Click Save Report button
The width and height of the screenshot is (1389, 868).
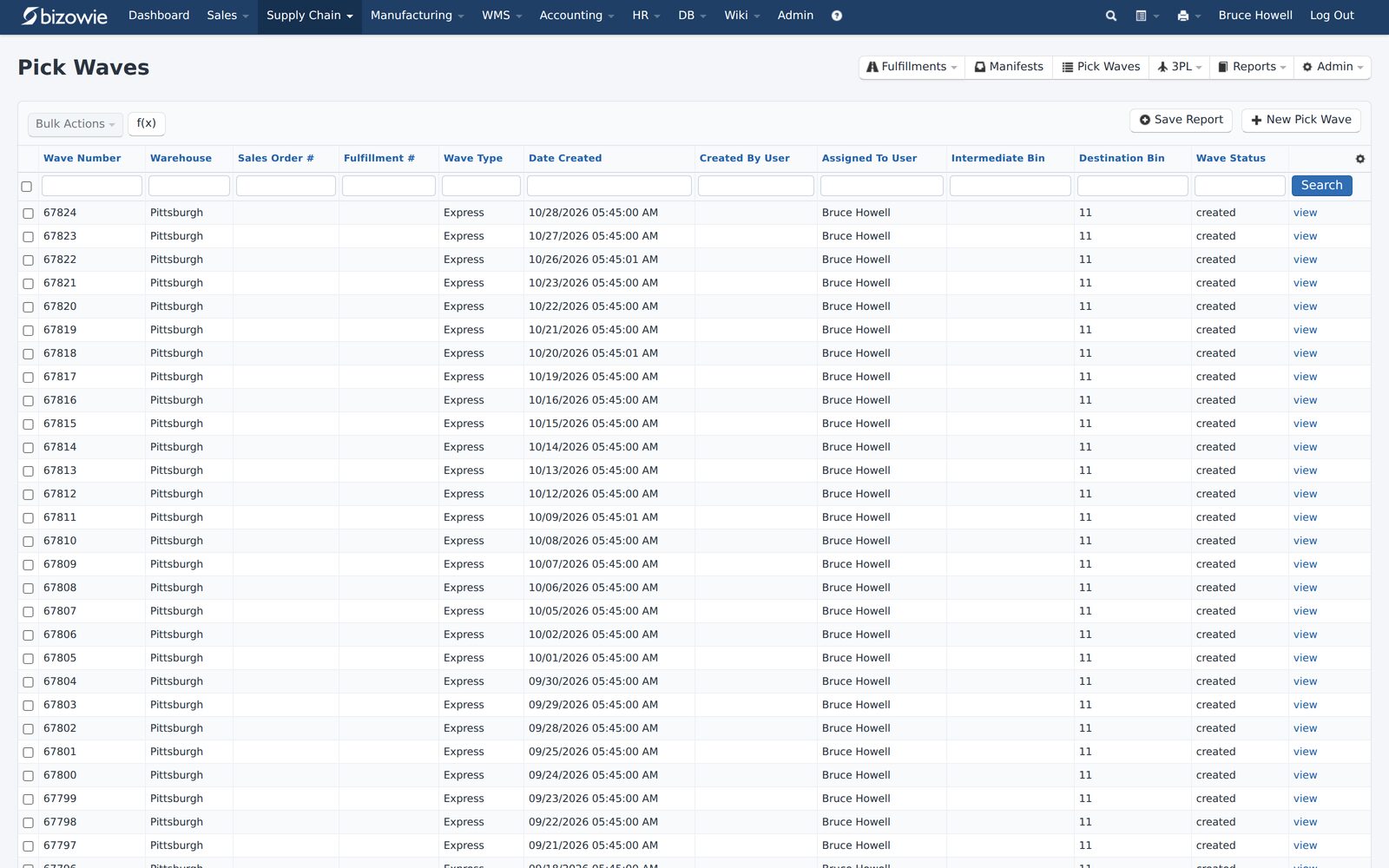click(x=1181, y=120)
